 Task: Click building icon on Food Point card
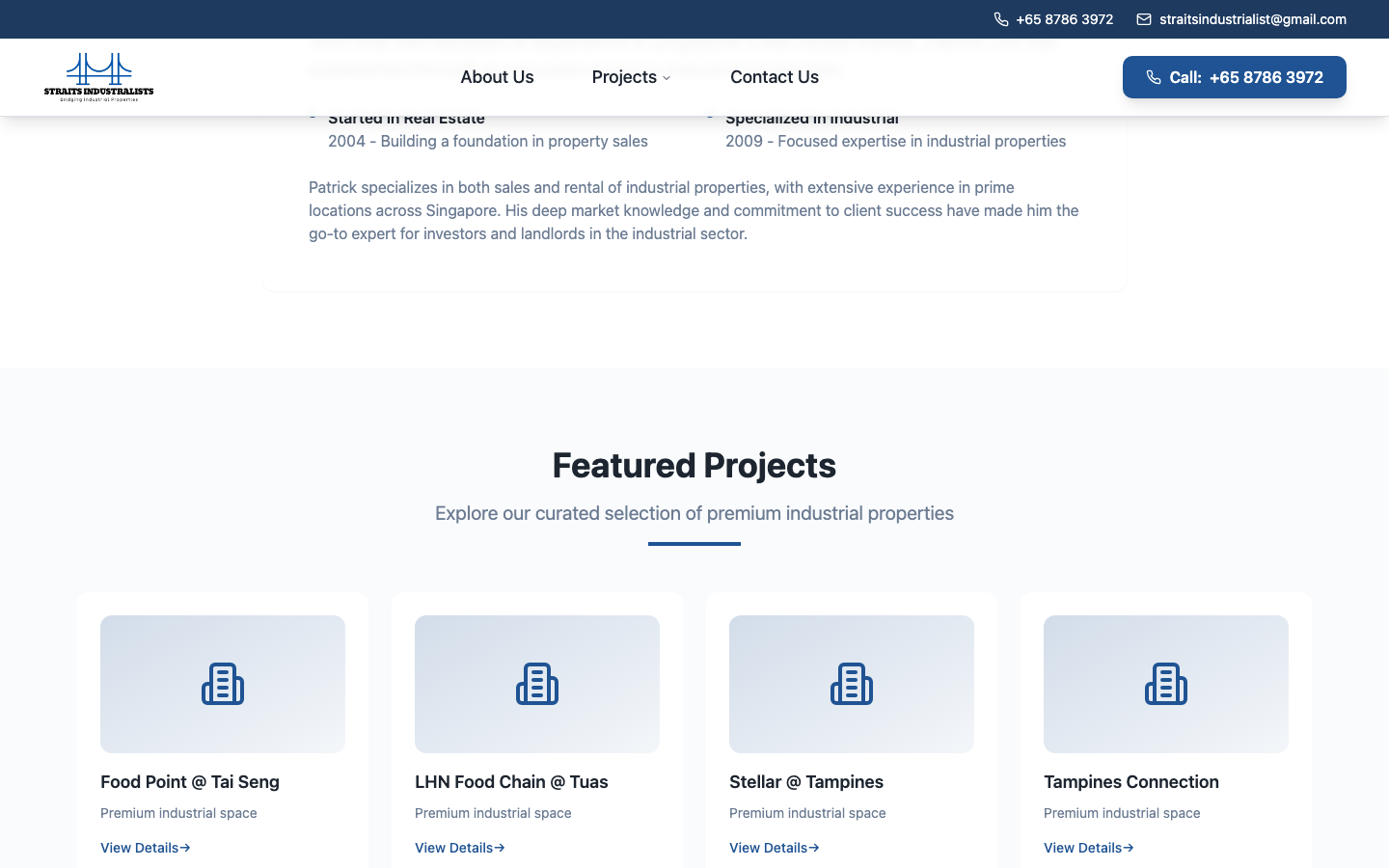pyautogui.click(x=223, y=684)
